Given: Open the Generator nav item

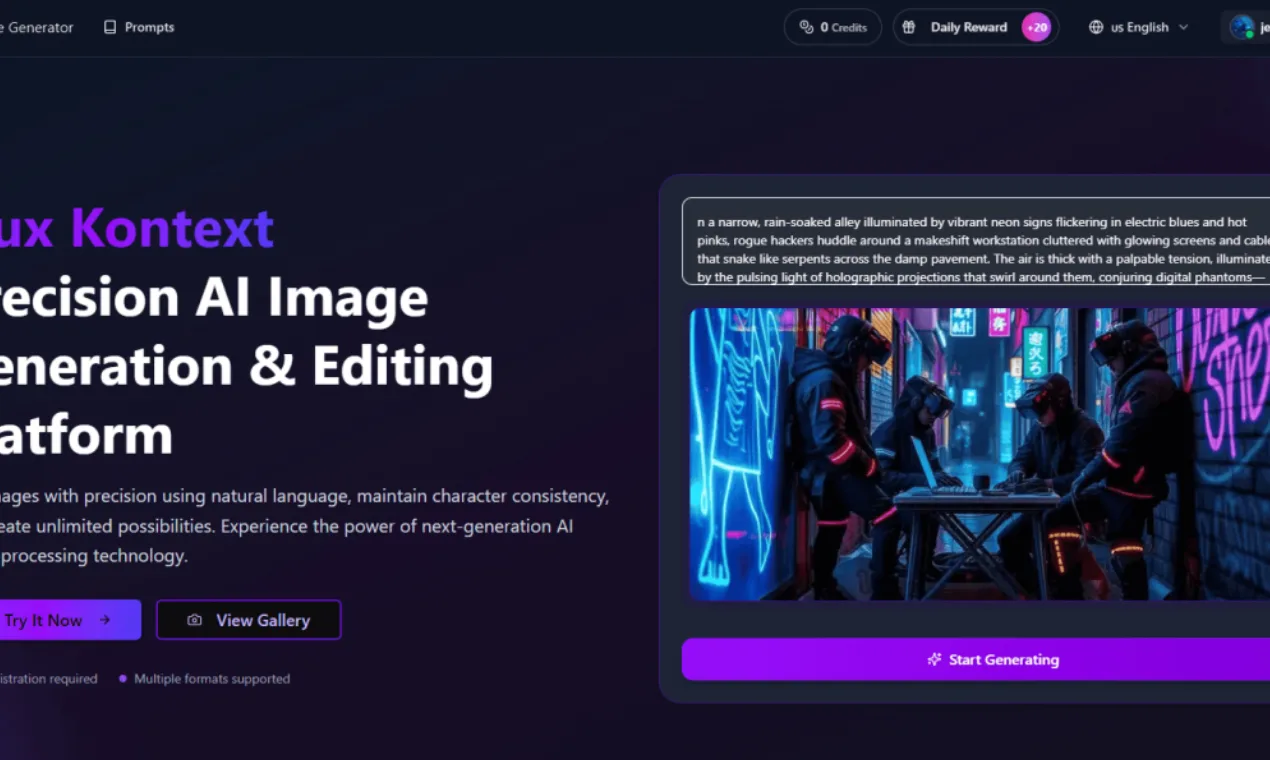Looking at the screenshot, I should click(37, 27).
